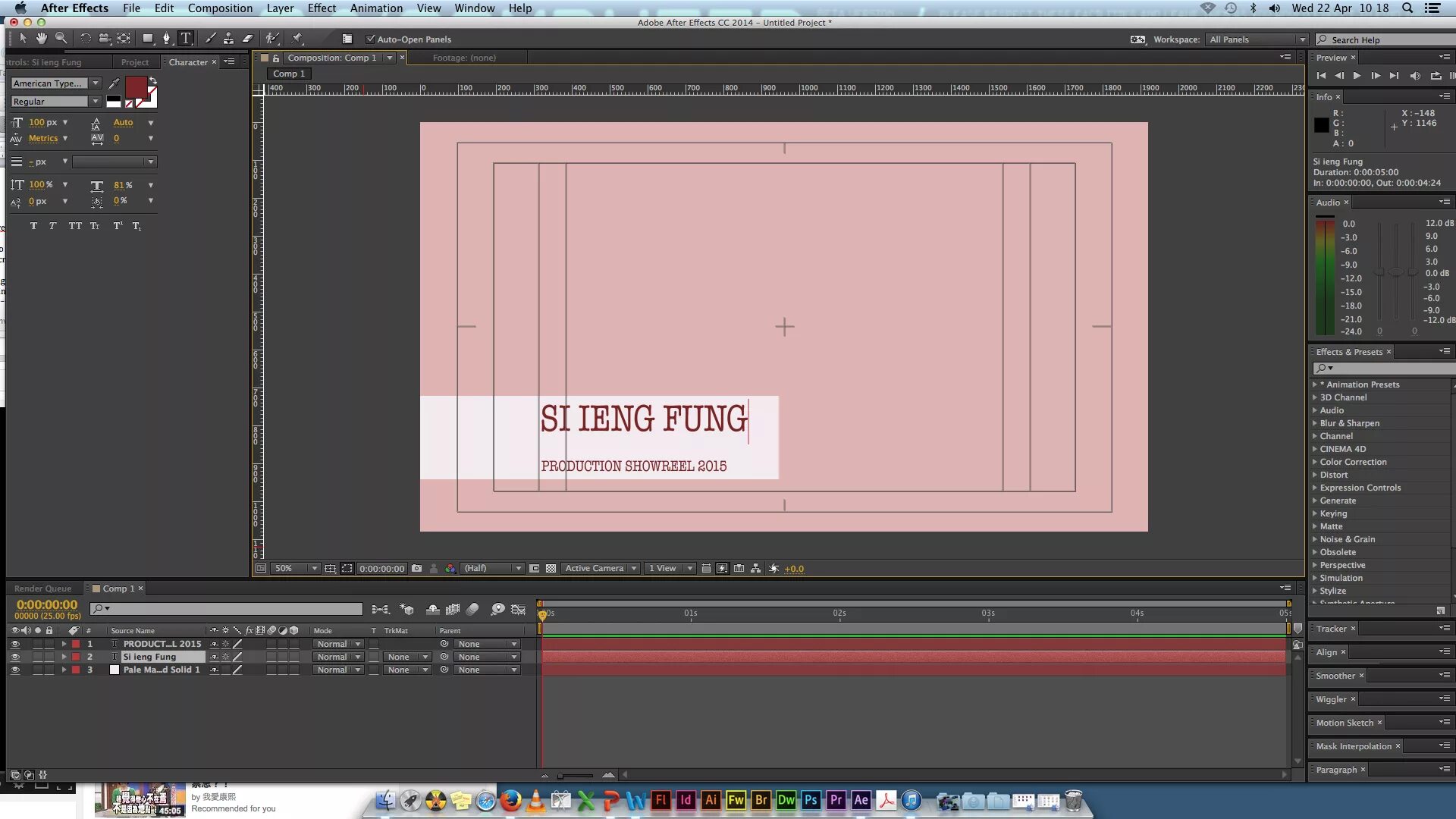The image size is (1456, 819).
Task: Select the Layer menu
Action: [280, 8]
